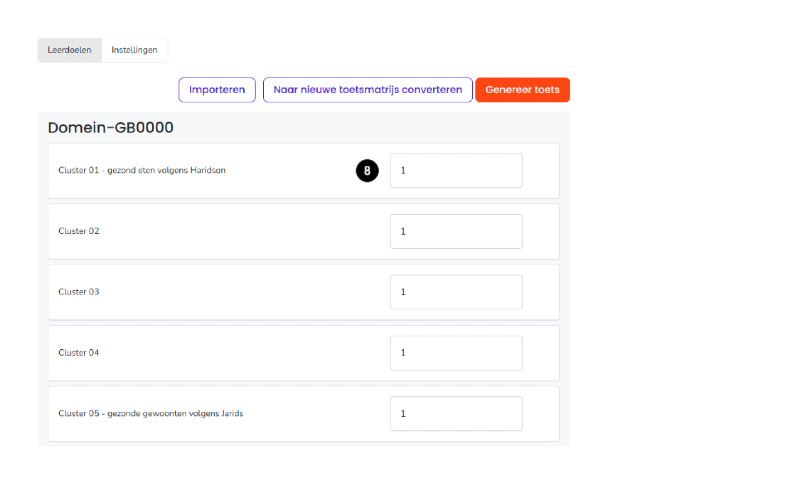Select the Cluster 01 name text

tap(79, 170)
